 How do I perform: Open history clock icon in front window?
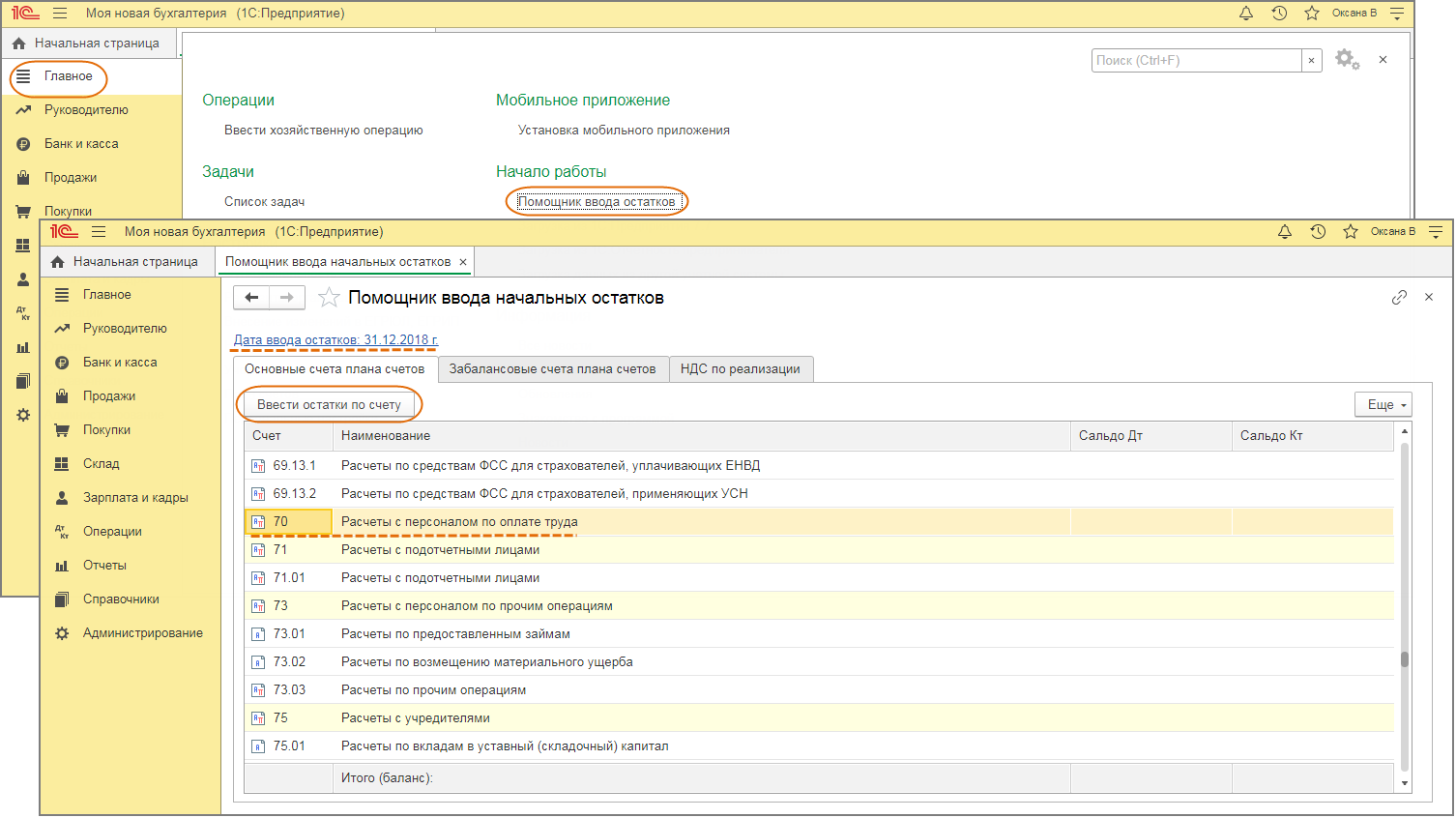pos(1318,232)
